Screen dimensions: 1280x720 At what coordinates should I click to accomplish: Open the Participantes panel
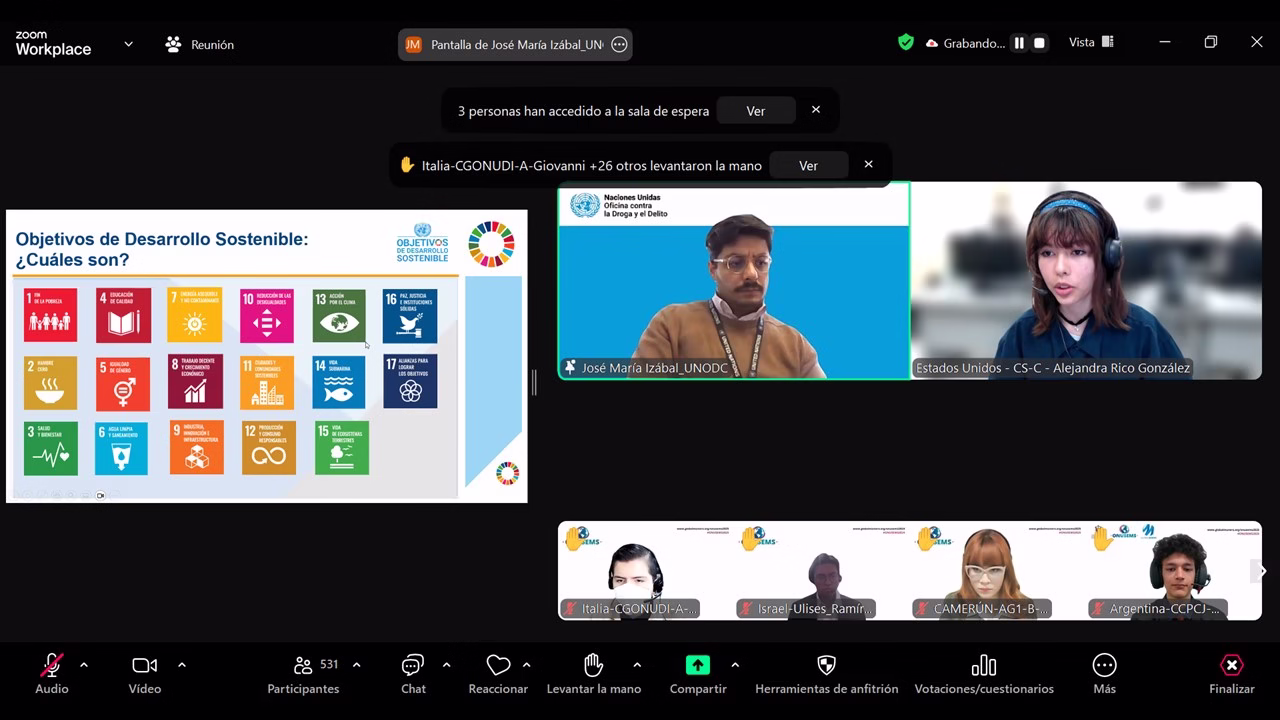(303, 666)
